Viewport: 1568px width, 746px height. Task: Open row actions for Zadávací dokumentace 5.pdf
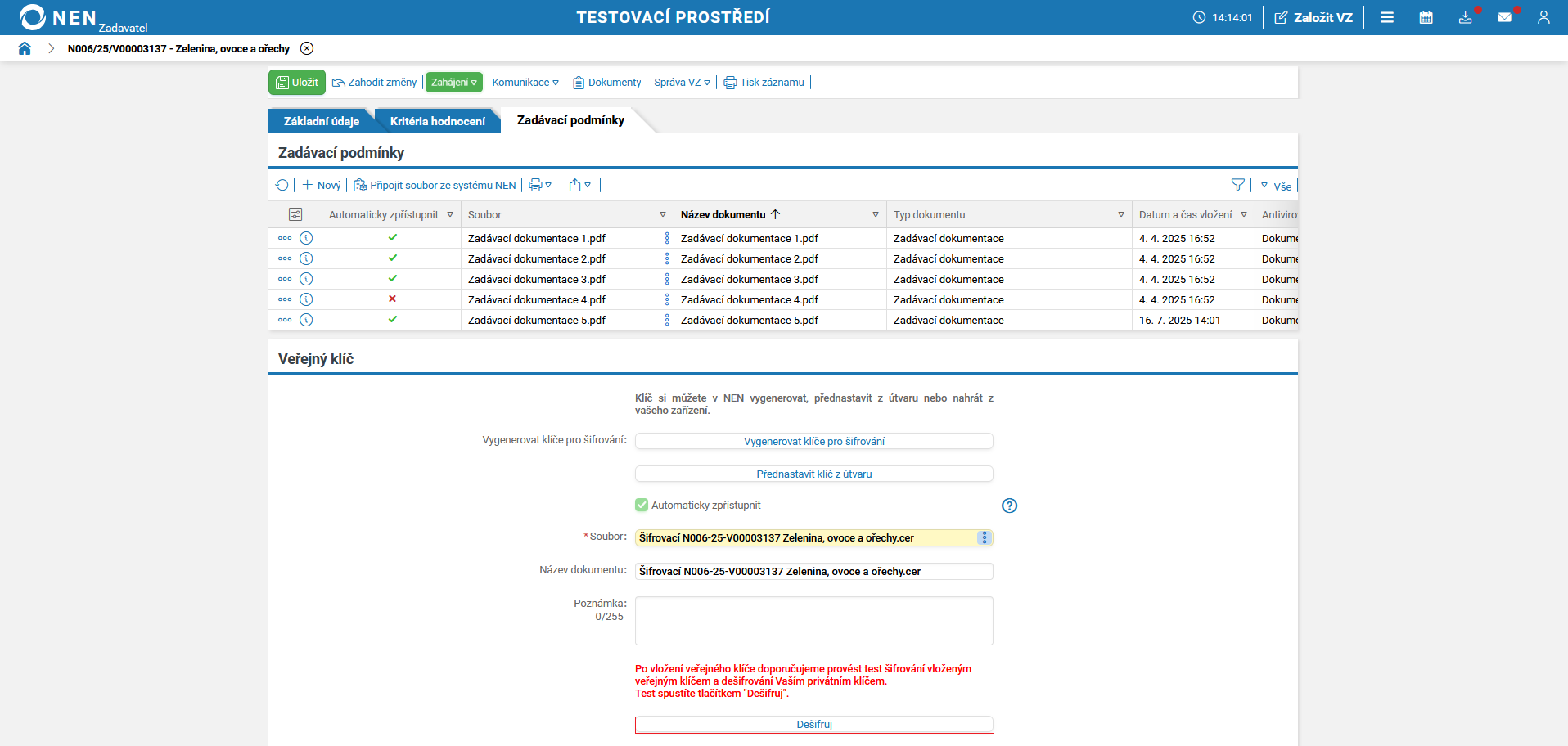coord(285,320)
